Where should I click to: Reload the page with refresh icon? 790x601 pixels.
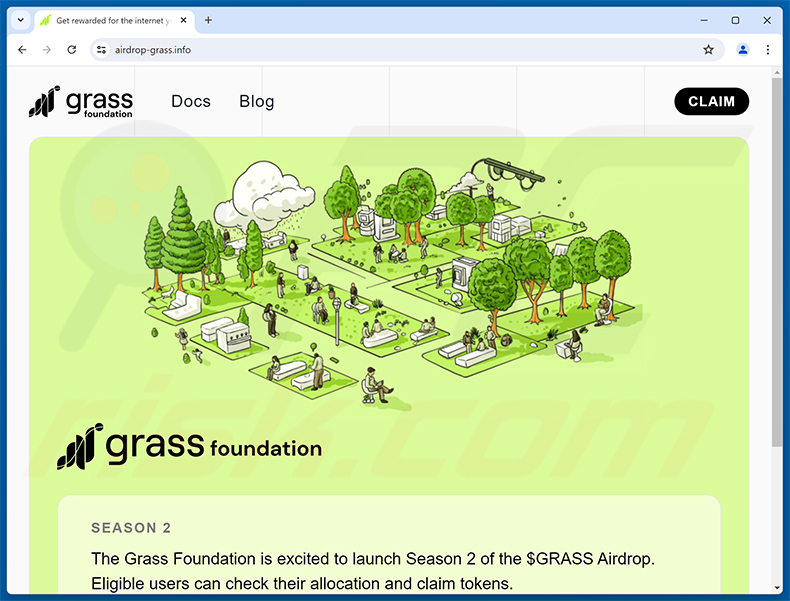tap(72, 49)
